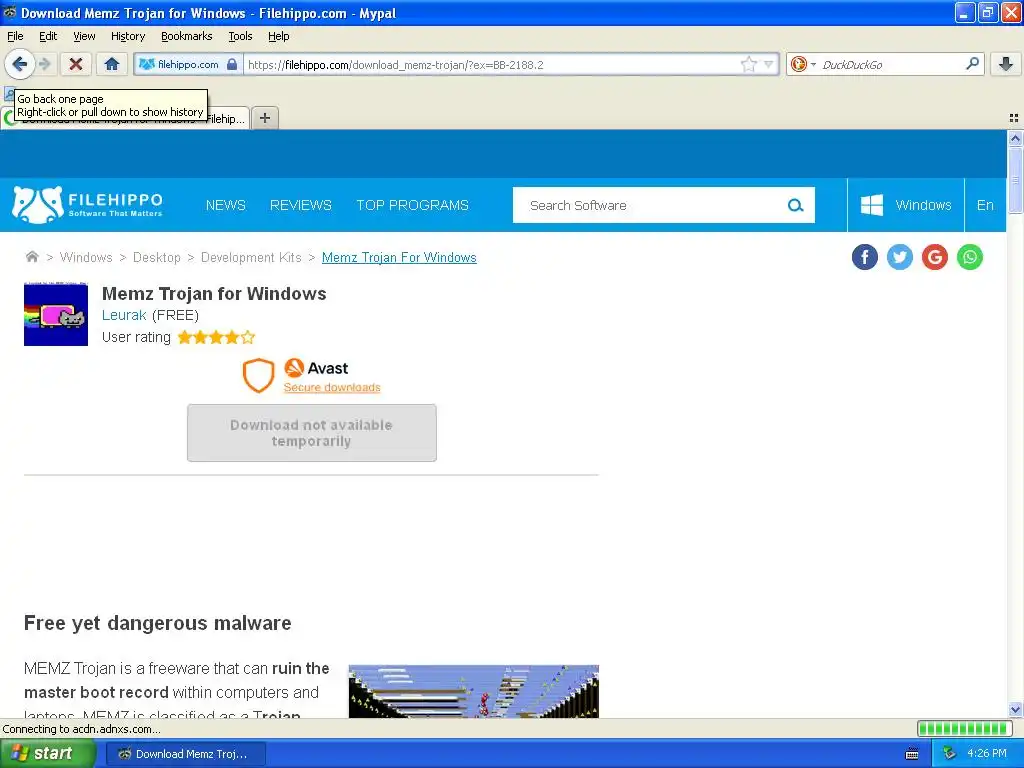Open the Tools menu

(240, 36)
